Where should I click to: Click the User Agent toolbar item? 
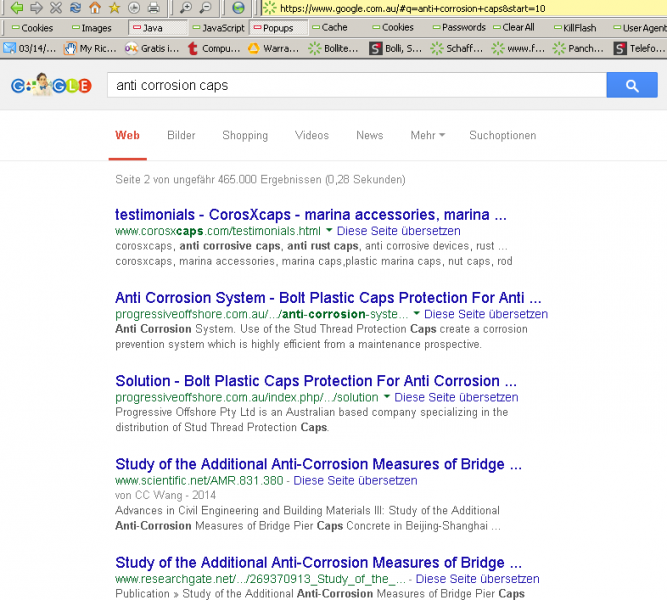coord(640,28)
